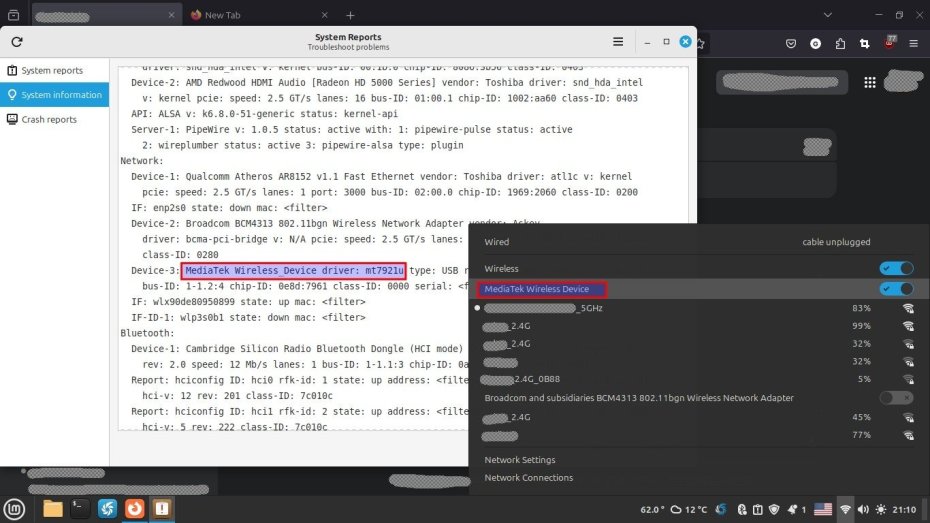Open the Firefox application menu
The height and width of the screenshot is (523, 930).
[913, 43]
